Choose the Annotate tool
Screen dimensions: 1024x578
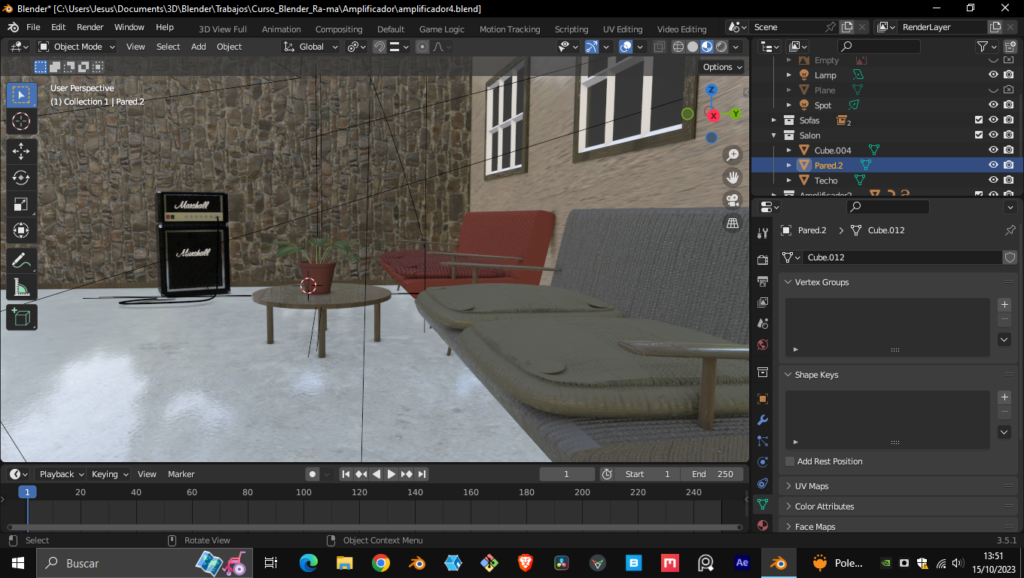21,261
